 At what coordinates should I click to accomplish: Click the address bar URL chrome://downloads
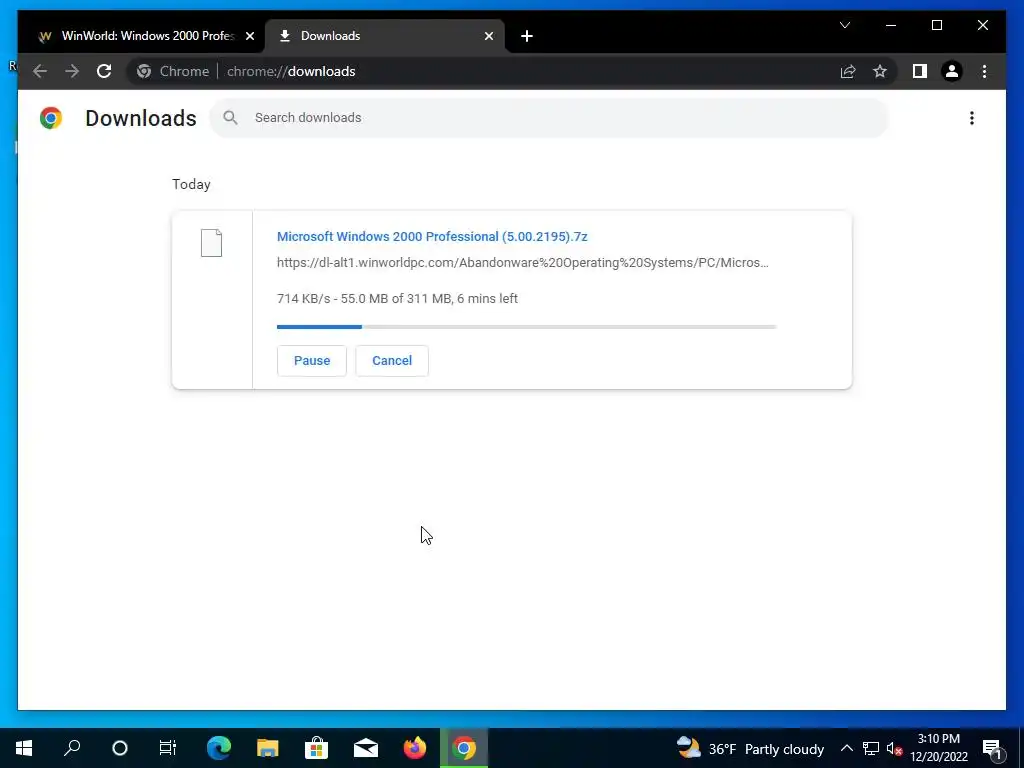291,71
